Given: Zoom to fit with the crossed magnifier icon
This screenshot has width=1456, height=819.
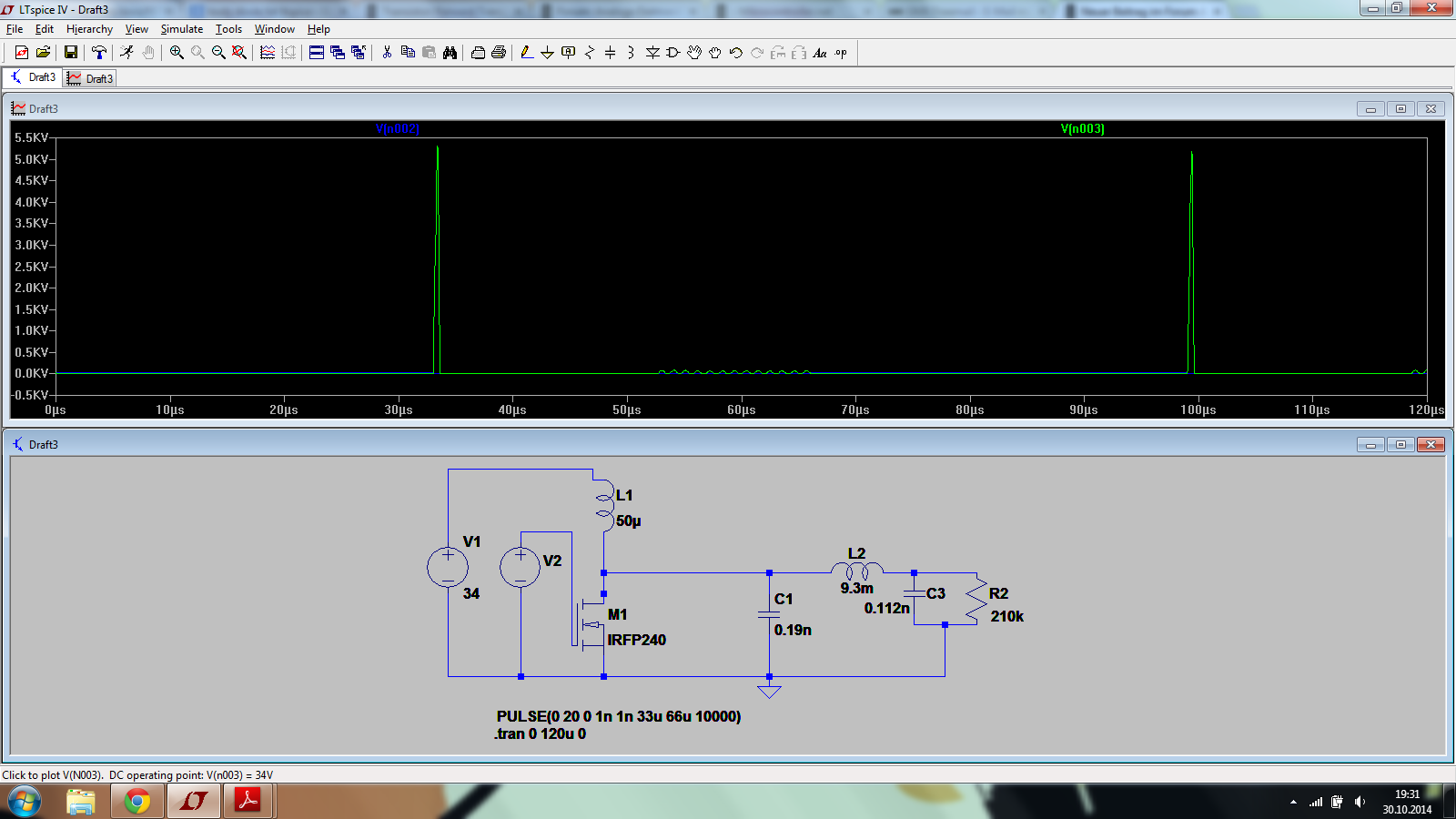Looking at the screenshot, I should tap(239, 53).
